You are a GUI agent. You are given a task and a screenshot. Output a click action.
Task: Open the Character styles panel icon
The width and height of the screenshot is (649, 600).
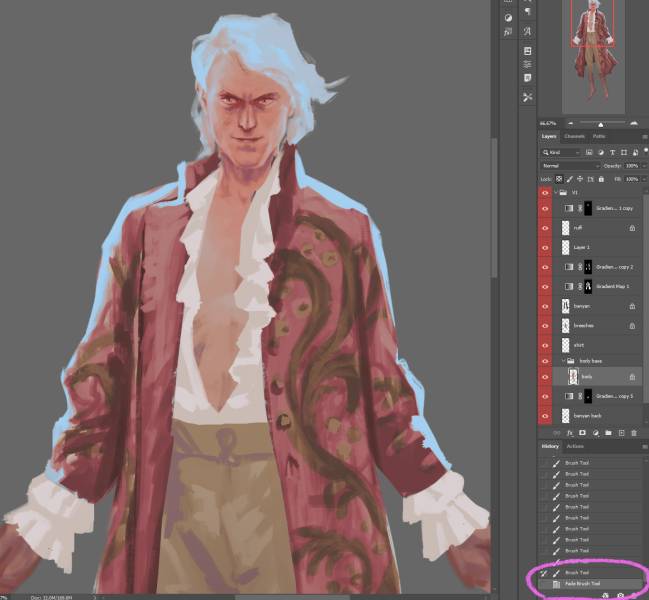[528, 33]
